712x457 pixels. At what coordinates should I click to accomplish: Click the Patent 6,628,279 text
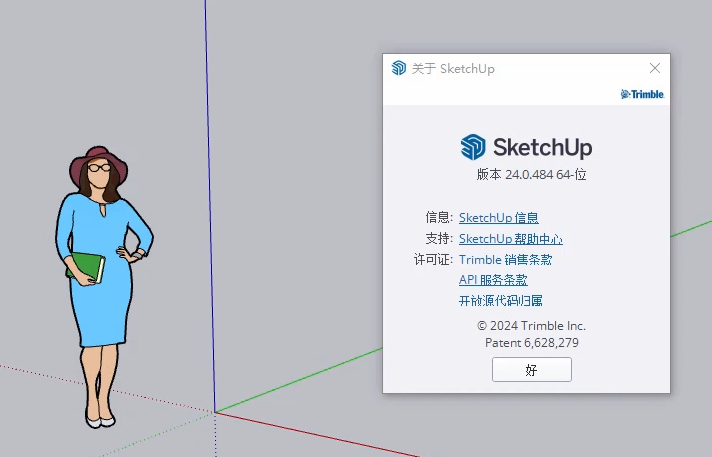(532, 343)
